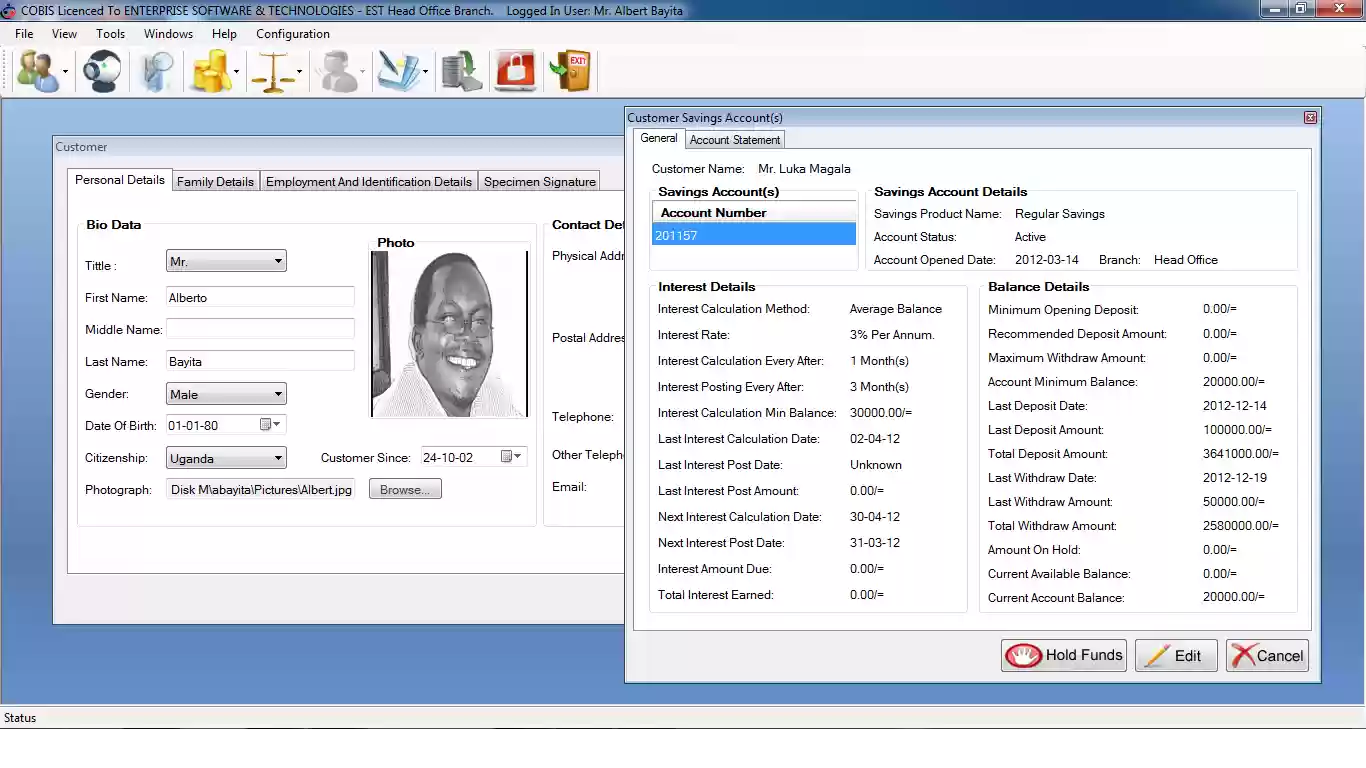
Task: Open the Family Details tab
Action: (215, 181)
